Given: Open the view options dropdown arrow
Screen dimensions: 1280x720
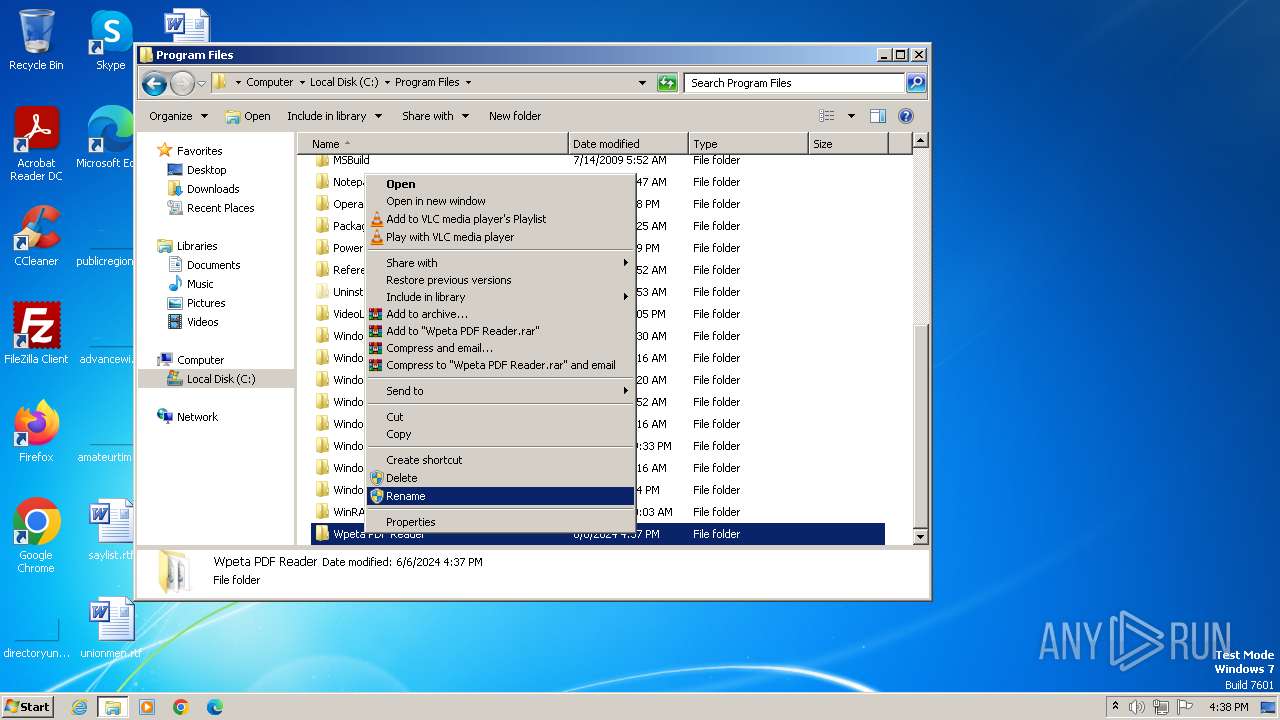Looking at the screenshot, I should 851,116.
